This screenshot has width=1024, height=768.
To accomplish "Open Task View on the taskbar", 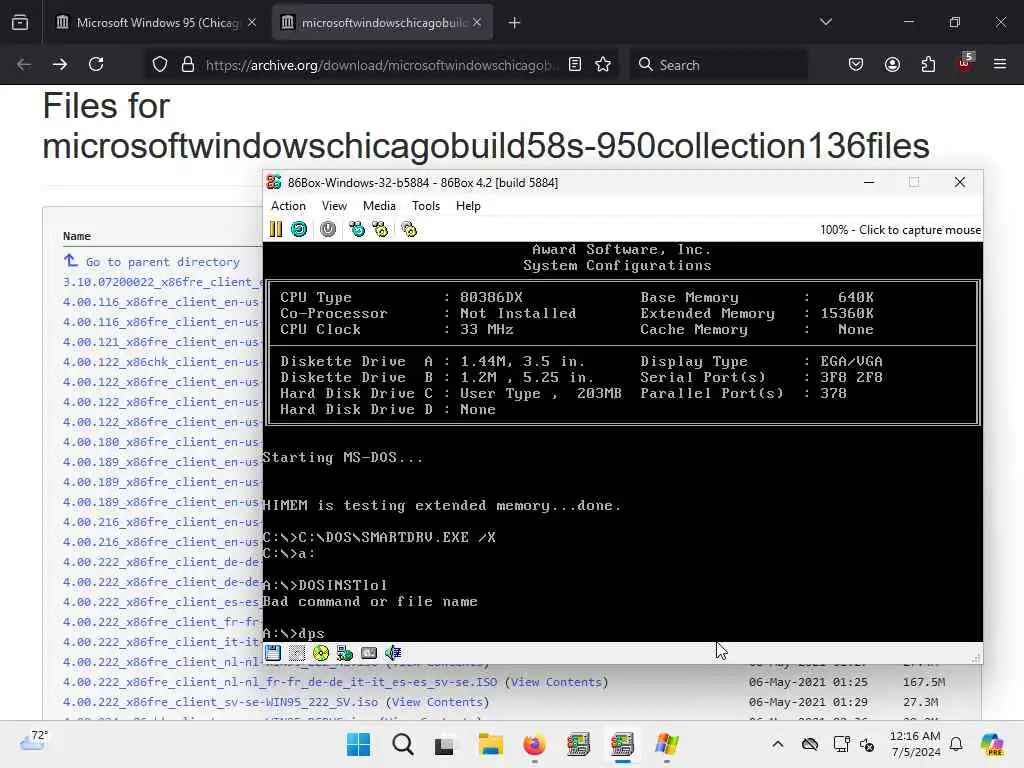I will point(445,744).
